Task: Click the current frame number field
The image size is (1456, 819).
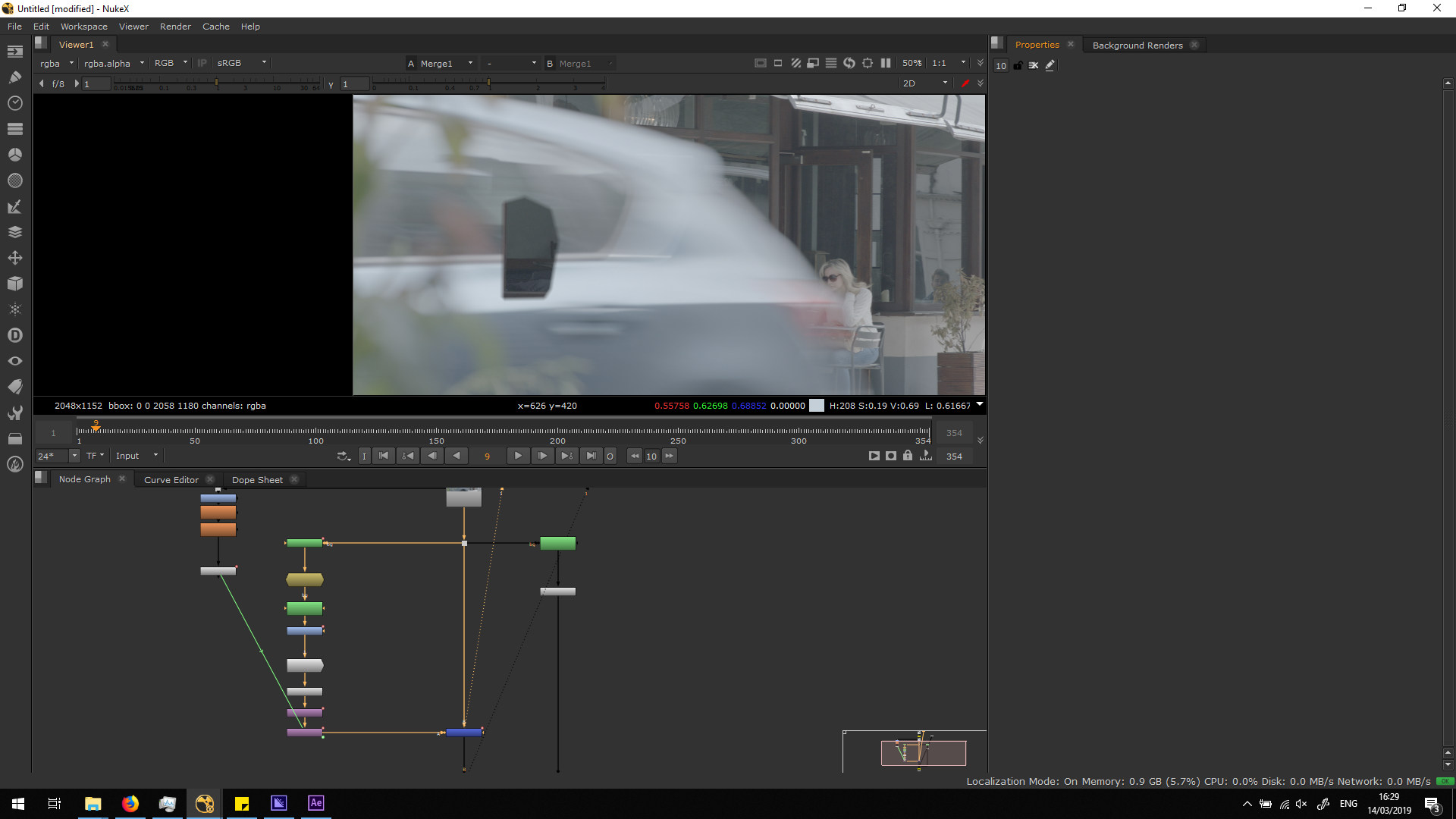Action: point(487,456)
